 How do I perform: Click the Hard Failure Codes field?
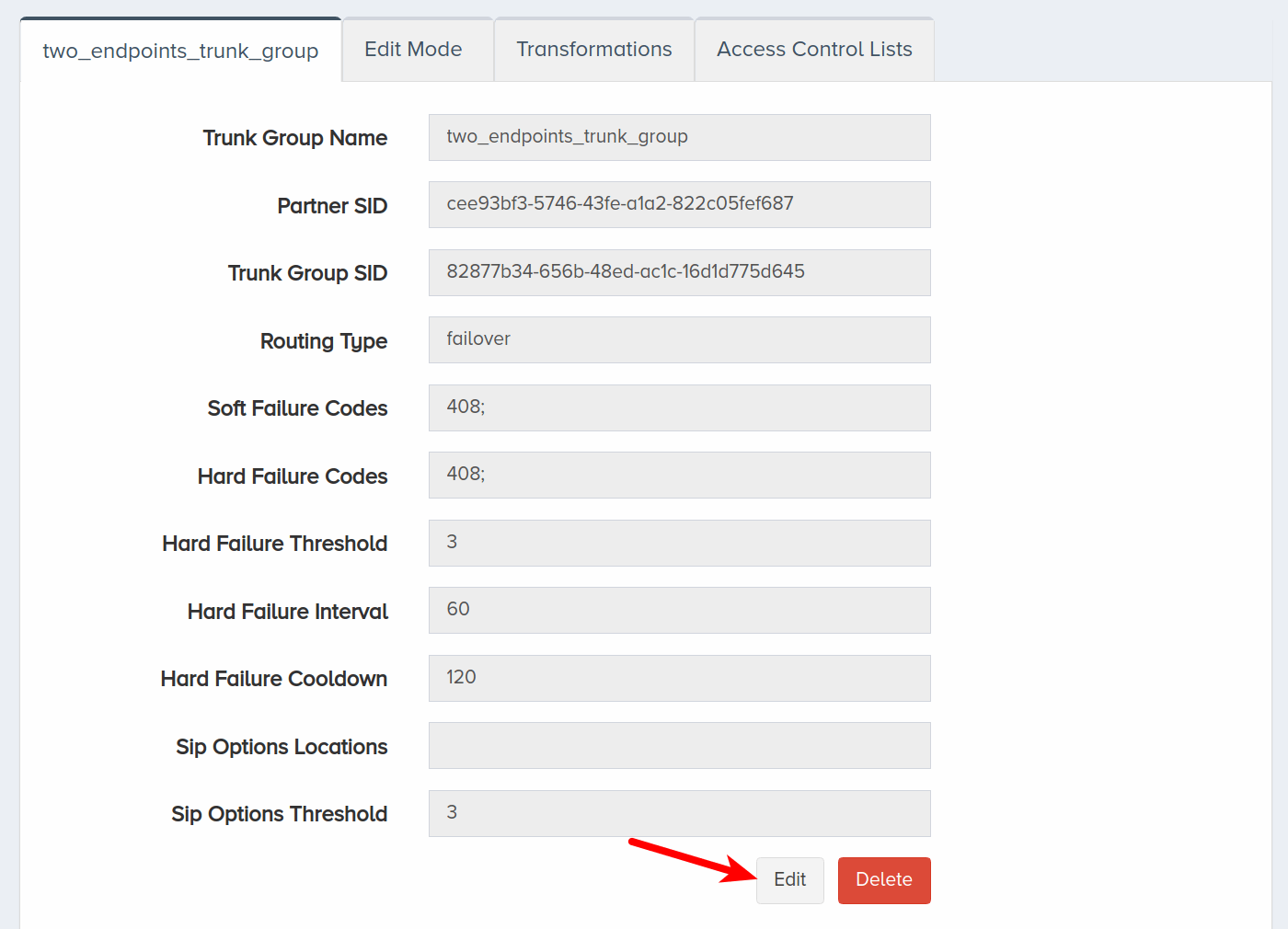click(x=679, y=475)
